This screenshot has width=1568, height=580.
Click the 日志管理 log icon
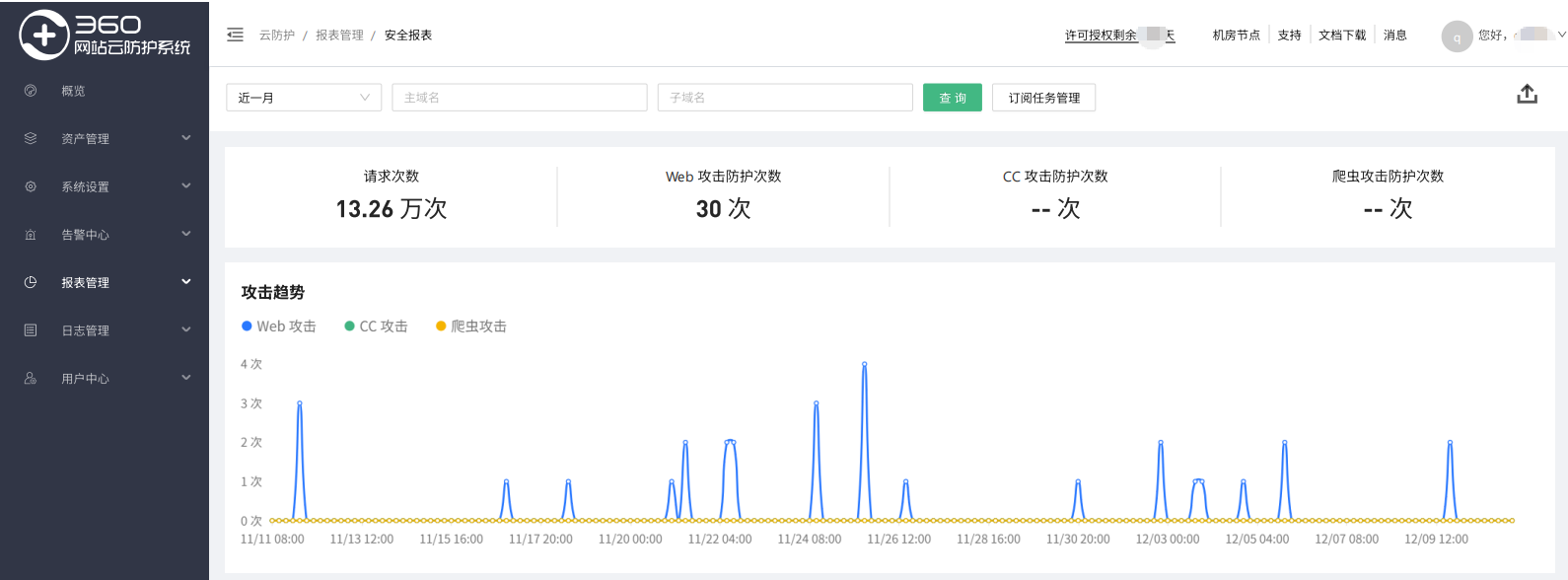31,330
